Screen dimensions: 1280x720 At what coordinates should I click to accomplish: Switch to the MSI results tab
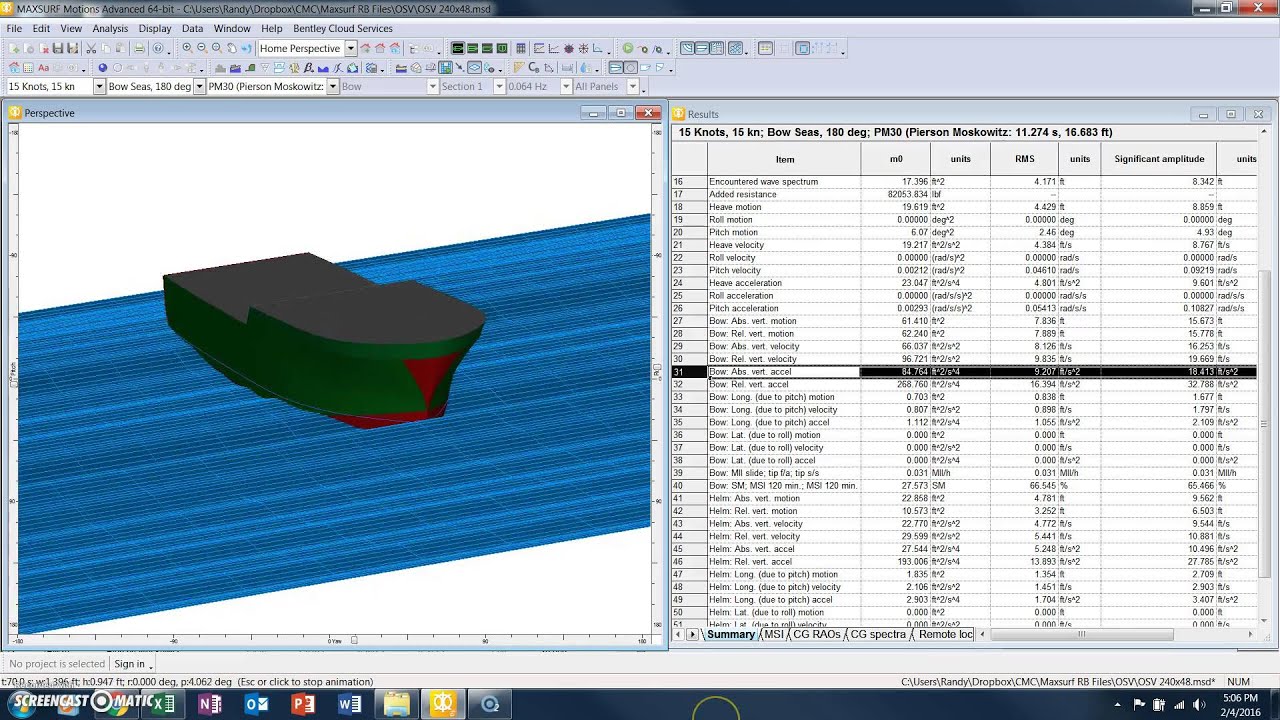click(x=774, y=634)
